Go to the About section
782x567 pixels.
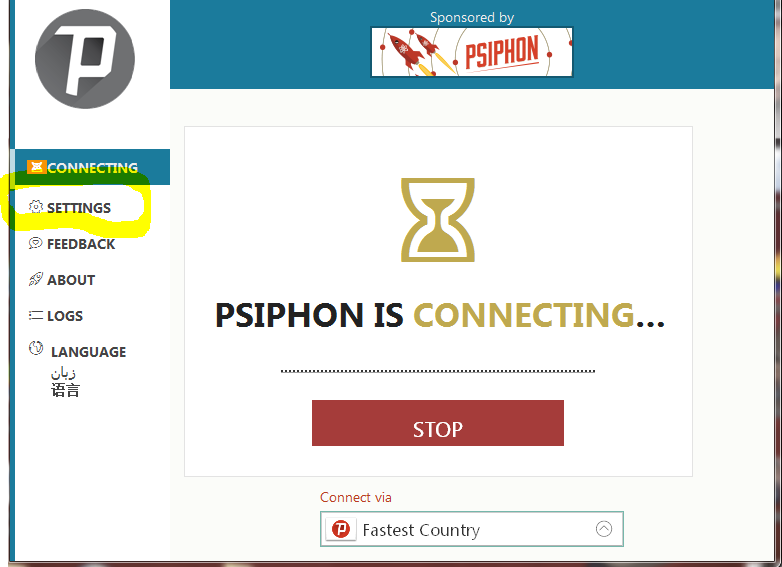[71, 280]
